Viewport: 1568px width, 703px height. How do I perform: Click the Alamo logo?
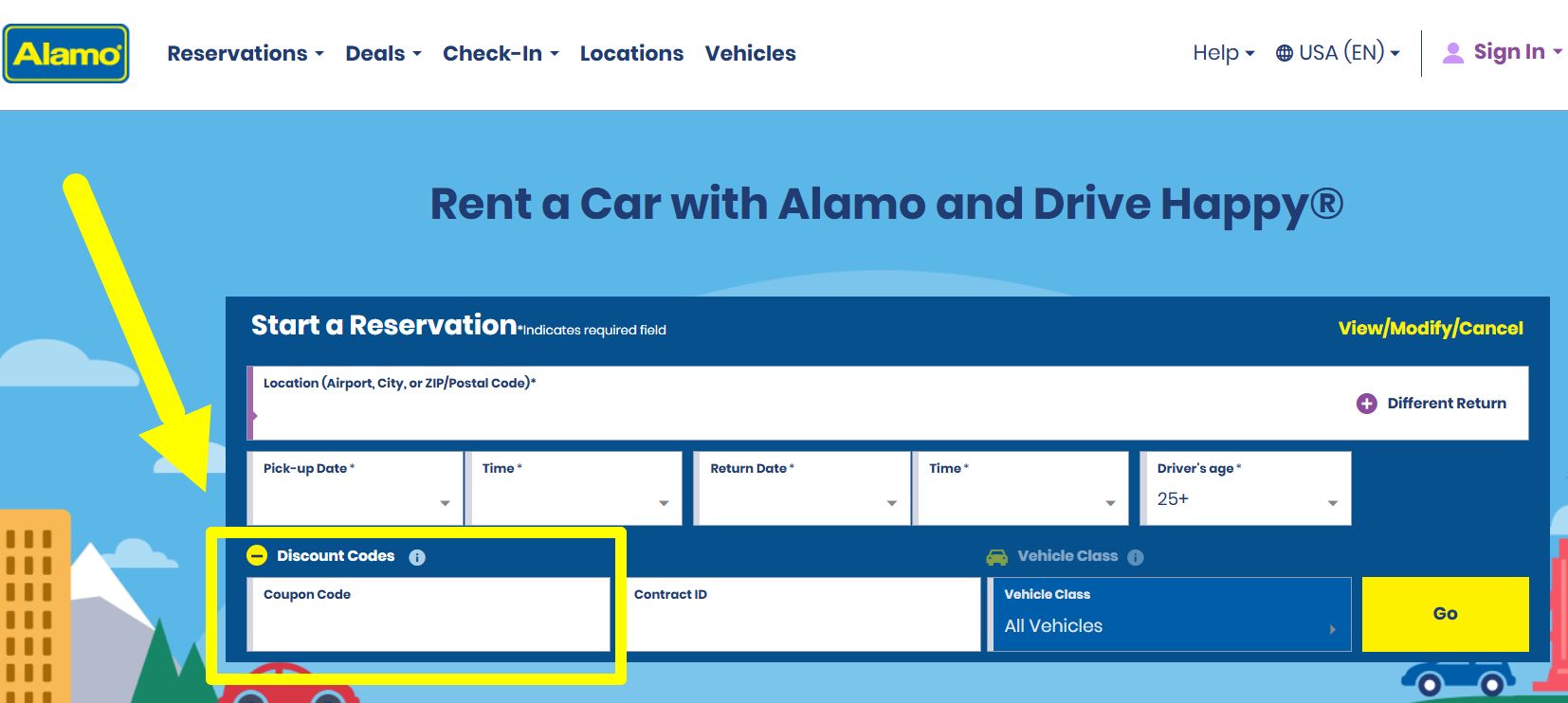pos(65,54)
